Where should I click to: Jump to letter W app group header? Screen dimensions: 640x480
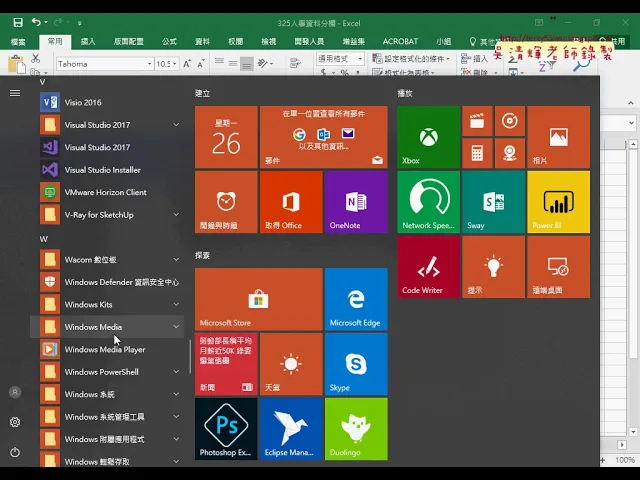pyautogui.click(x=44, y=239)
